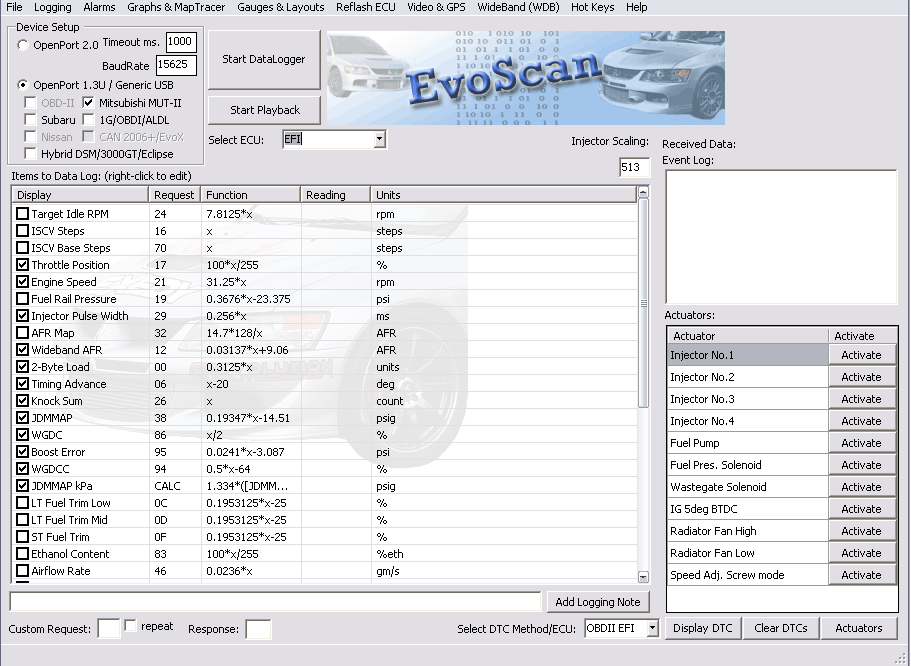Open Graphs & MapTracer menu

pyautogui.click(x=176, y=7)
